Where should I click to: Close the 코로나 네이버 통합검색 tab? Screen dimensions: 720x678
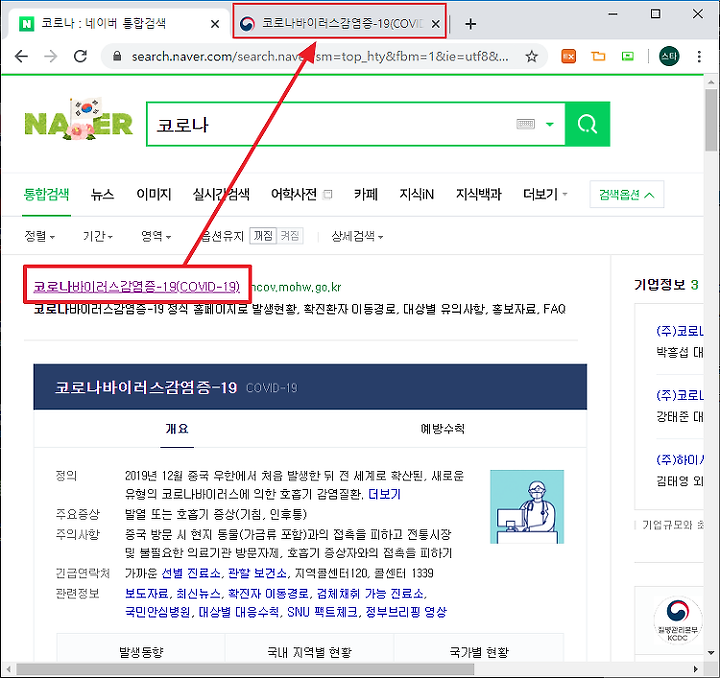(214, 24)
